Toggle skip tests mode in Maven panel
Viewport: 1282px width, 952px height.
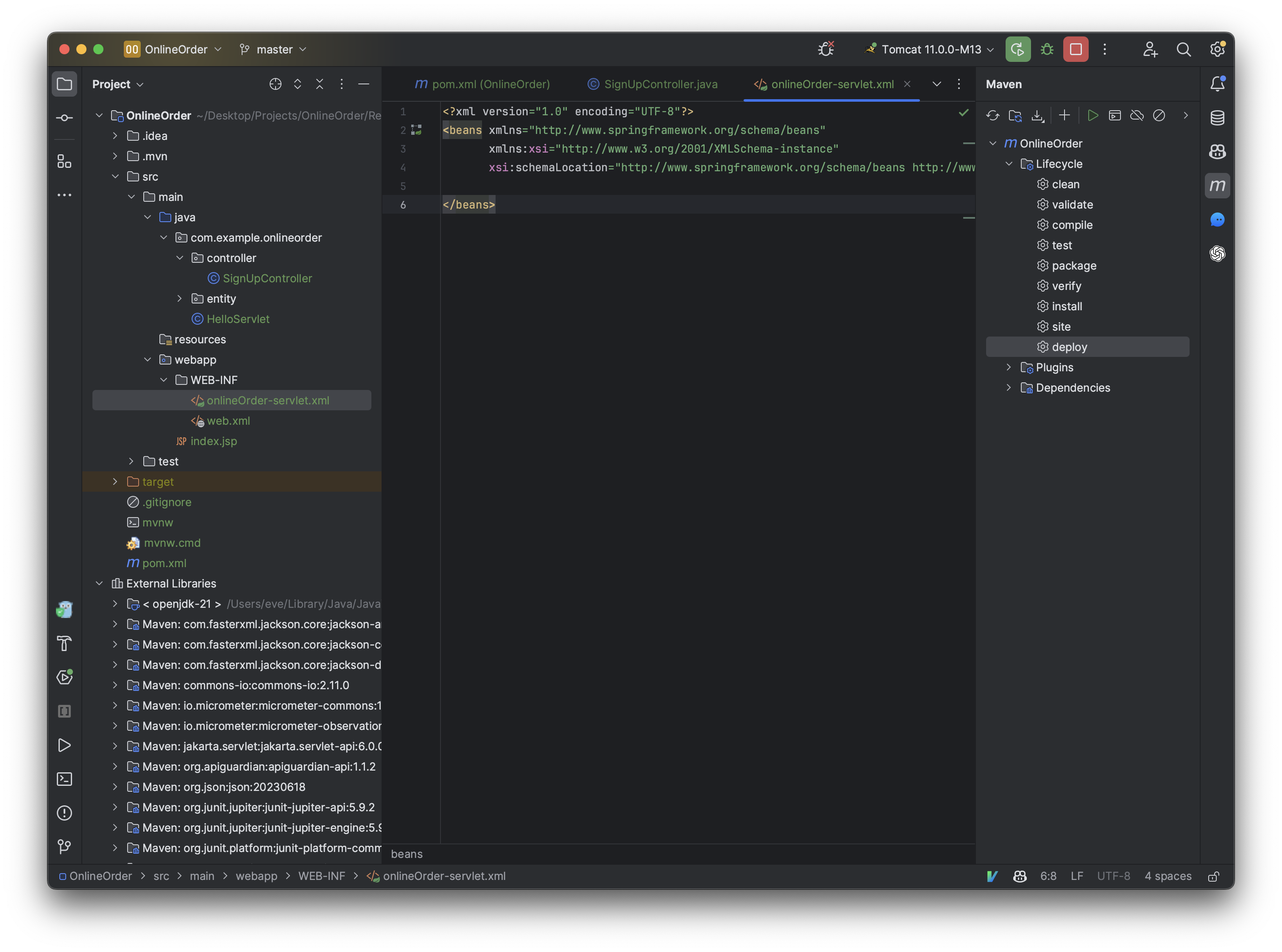pyautogui.click(x=1159, y=115)
